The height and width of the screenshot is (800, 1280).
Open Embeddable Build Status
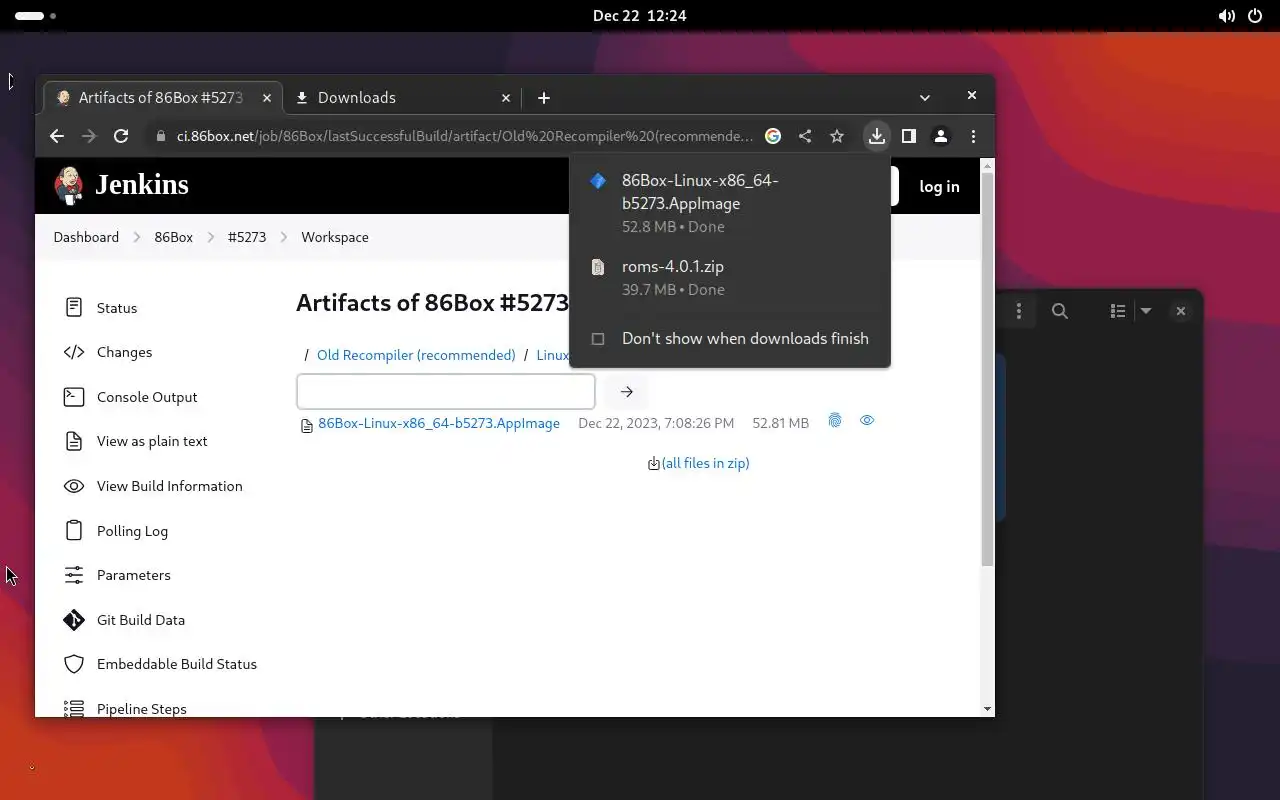[176, 664]
